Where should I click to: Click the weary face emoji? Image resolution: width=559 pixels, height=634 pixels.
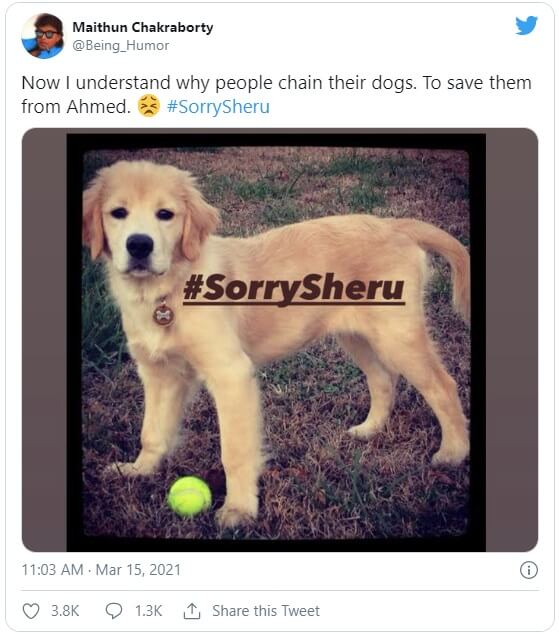click(149, 106)
